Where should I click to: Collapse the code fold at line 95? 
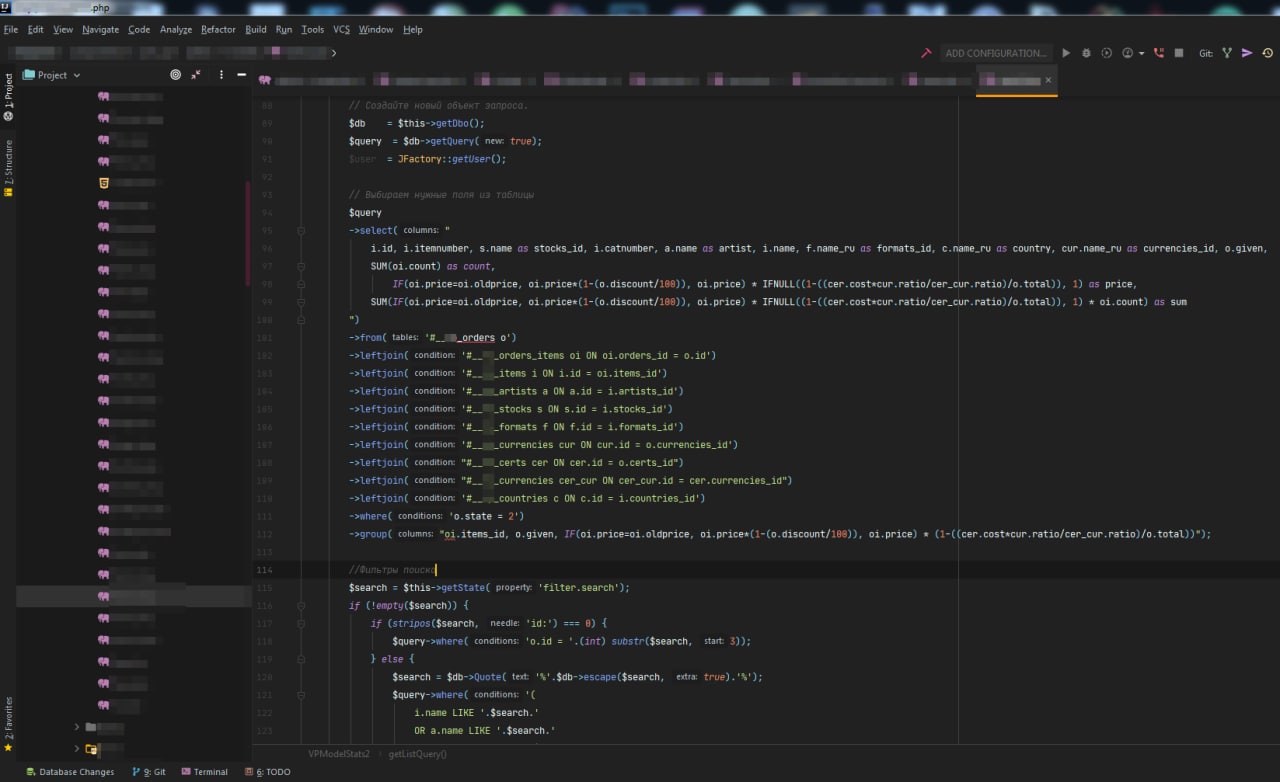pos(301,231)
